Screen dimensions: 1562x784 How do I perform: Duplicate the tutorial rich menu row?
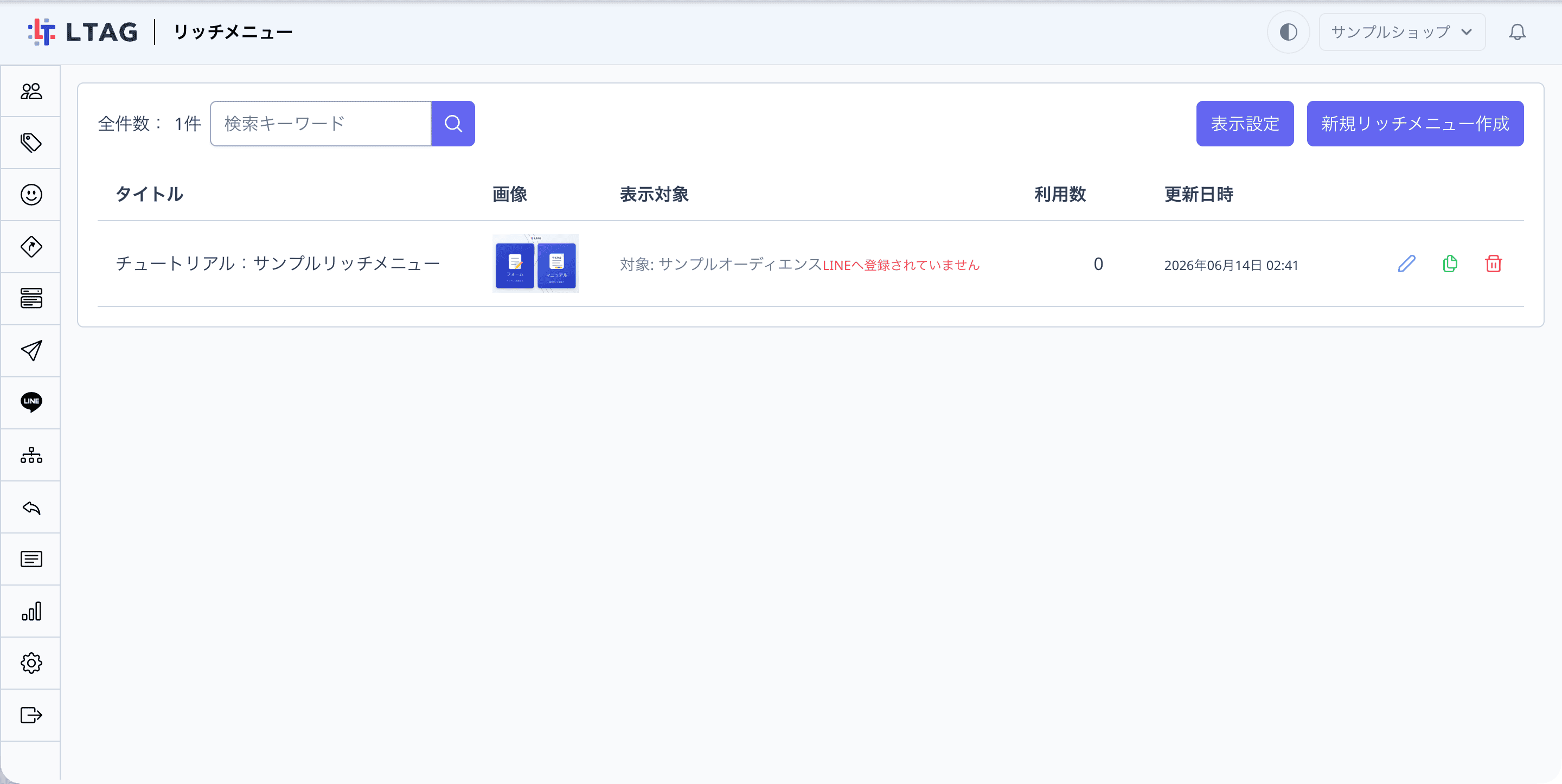(1450, 264)
